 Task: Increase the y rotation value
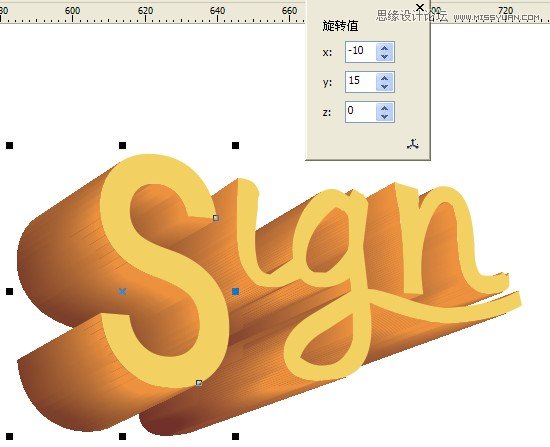(x=385, y=78)
